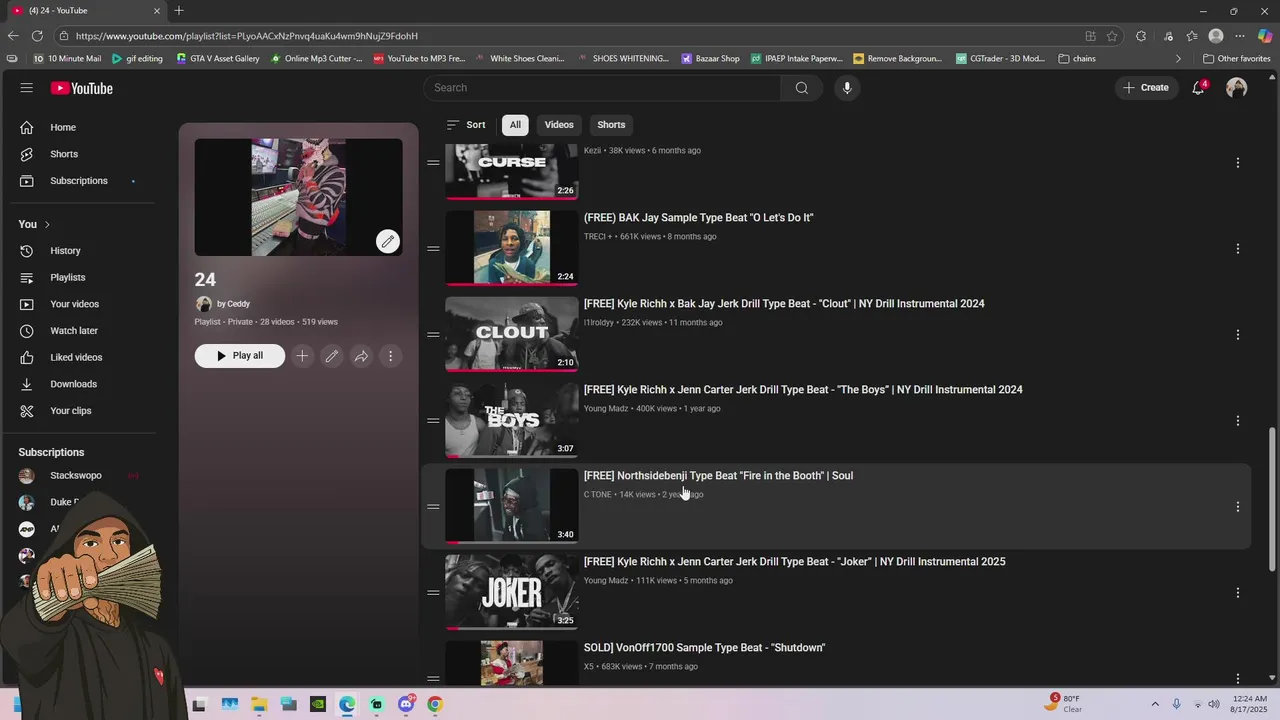The image size is (1280, 720).
Task: Click inside the YouTube search field
Action: click(x=602, y=88)
